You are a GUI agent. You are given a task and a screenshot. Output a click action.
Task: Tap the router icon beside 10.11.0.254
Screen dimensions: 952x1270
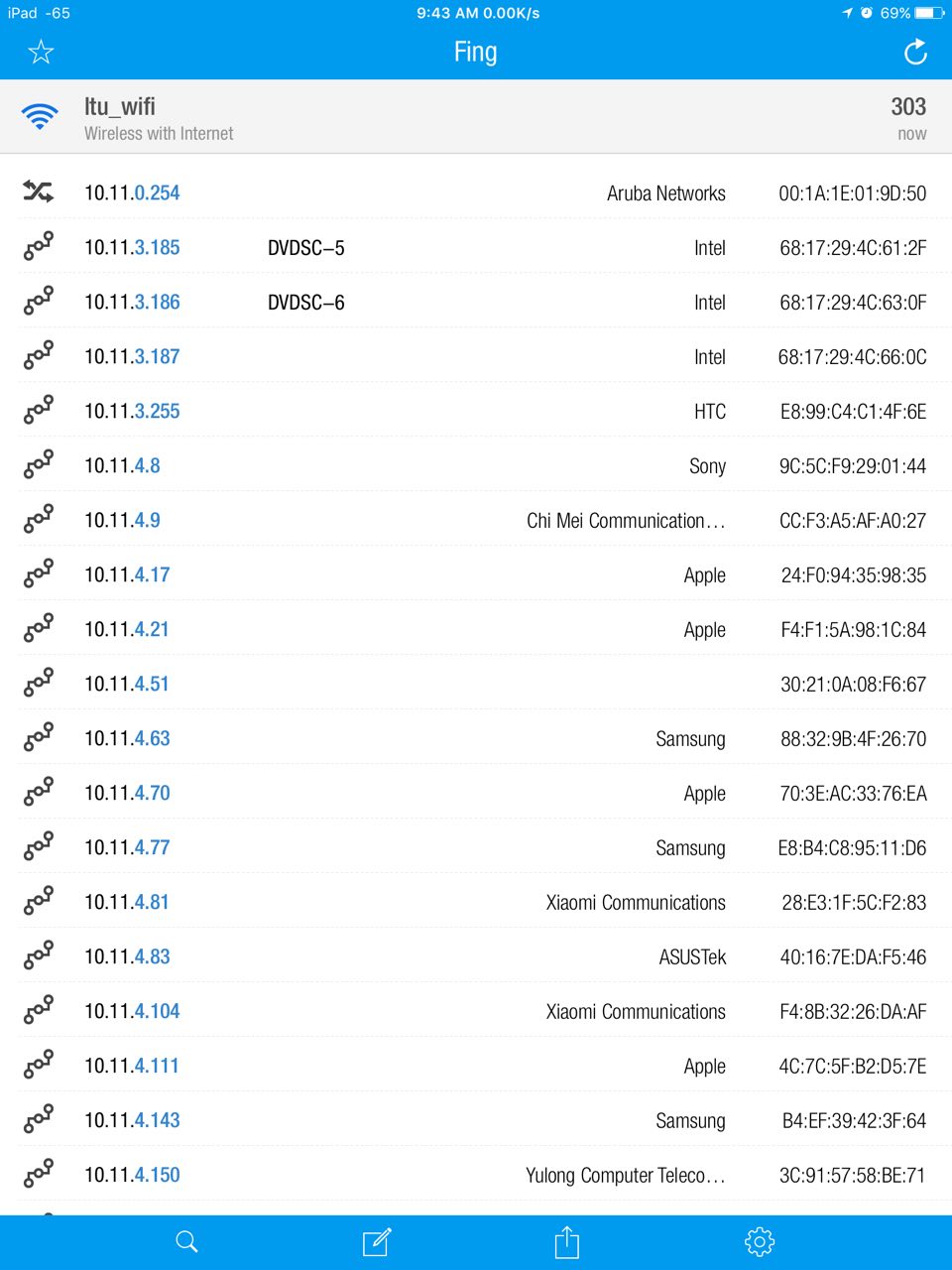39,192
